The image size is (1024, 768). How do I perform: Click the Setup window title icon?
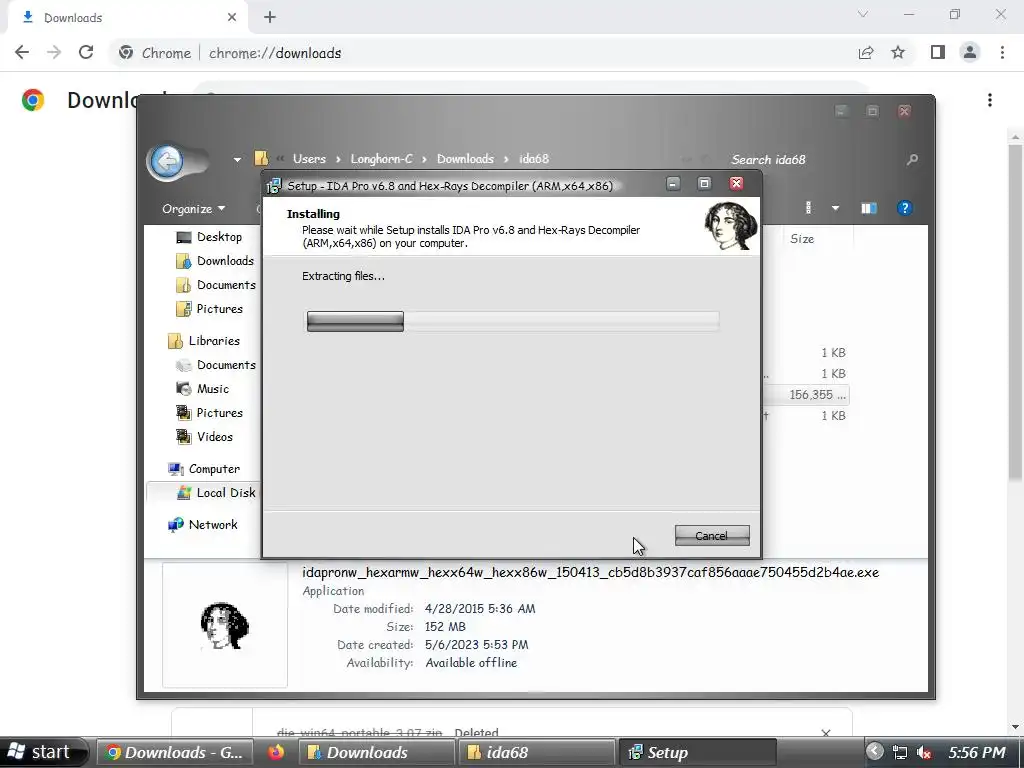(274, 186)
